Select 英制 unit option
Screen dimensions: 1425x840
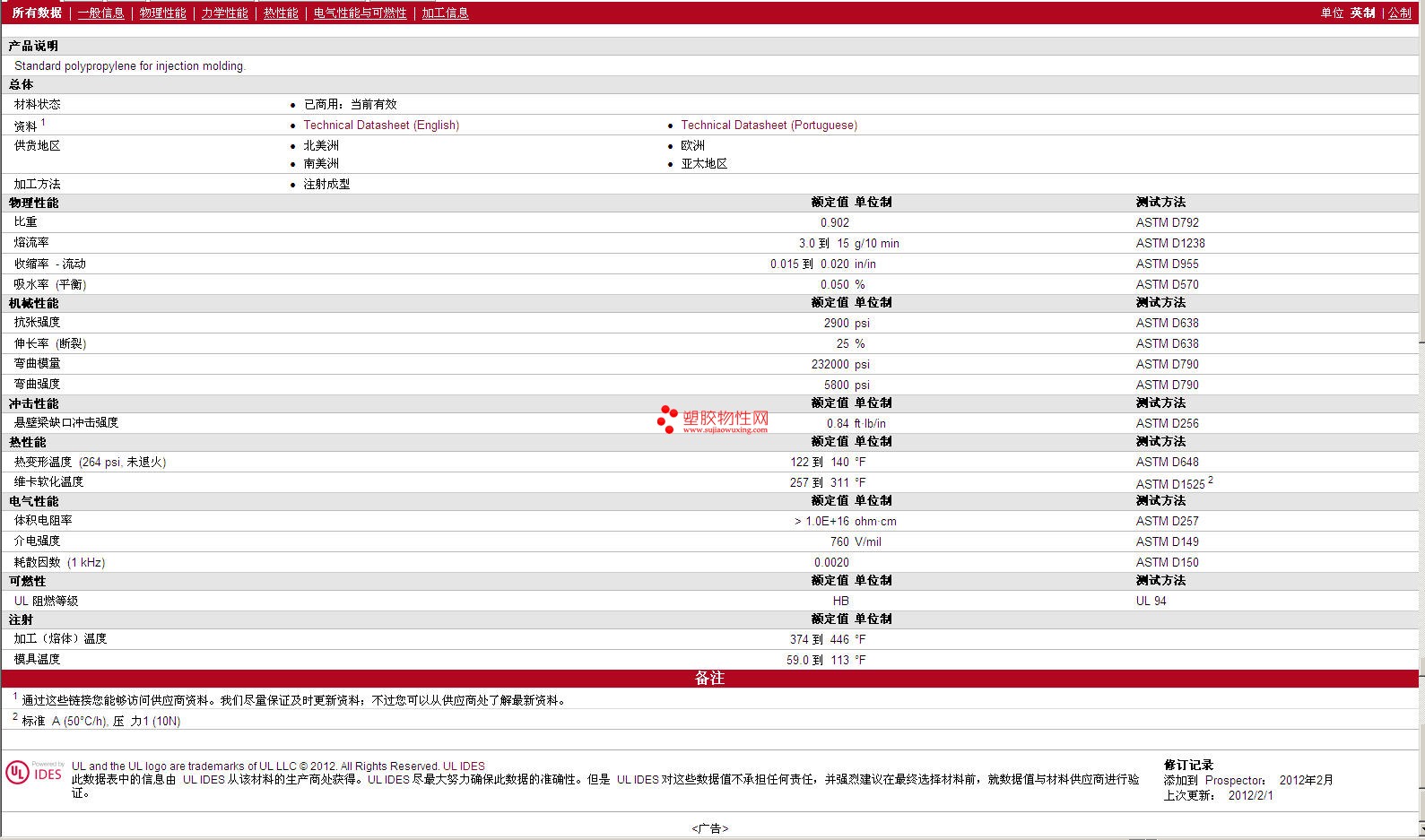point(1363,13)
